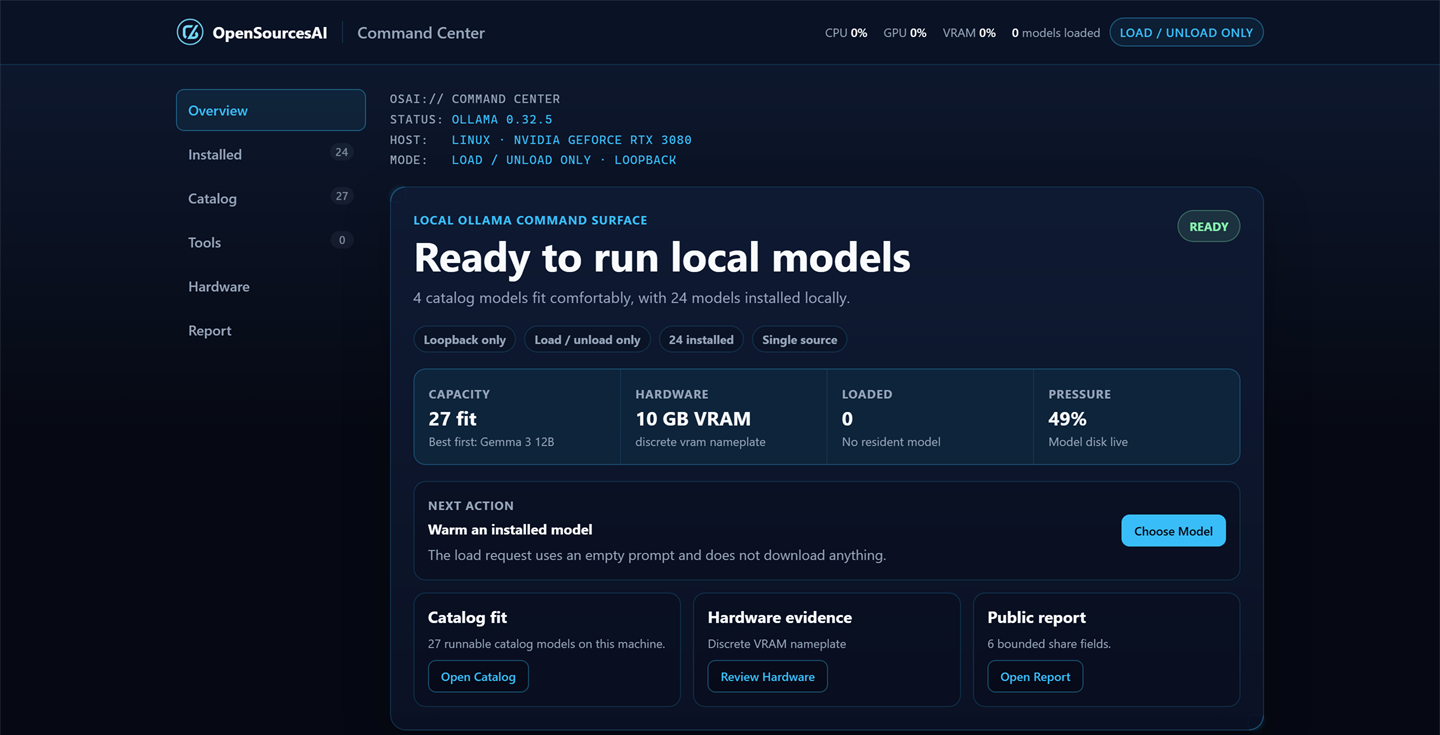Click the '0 models loaded' status text
1440x735 pixels.
(x=1055, y=33)
